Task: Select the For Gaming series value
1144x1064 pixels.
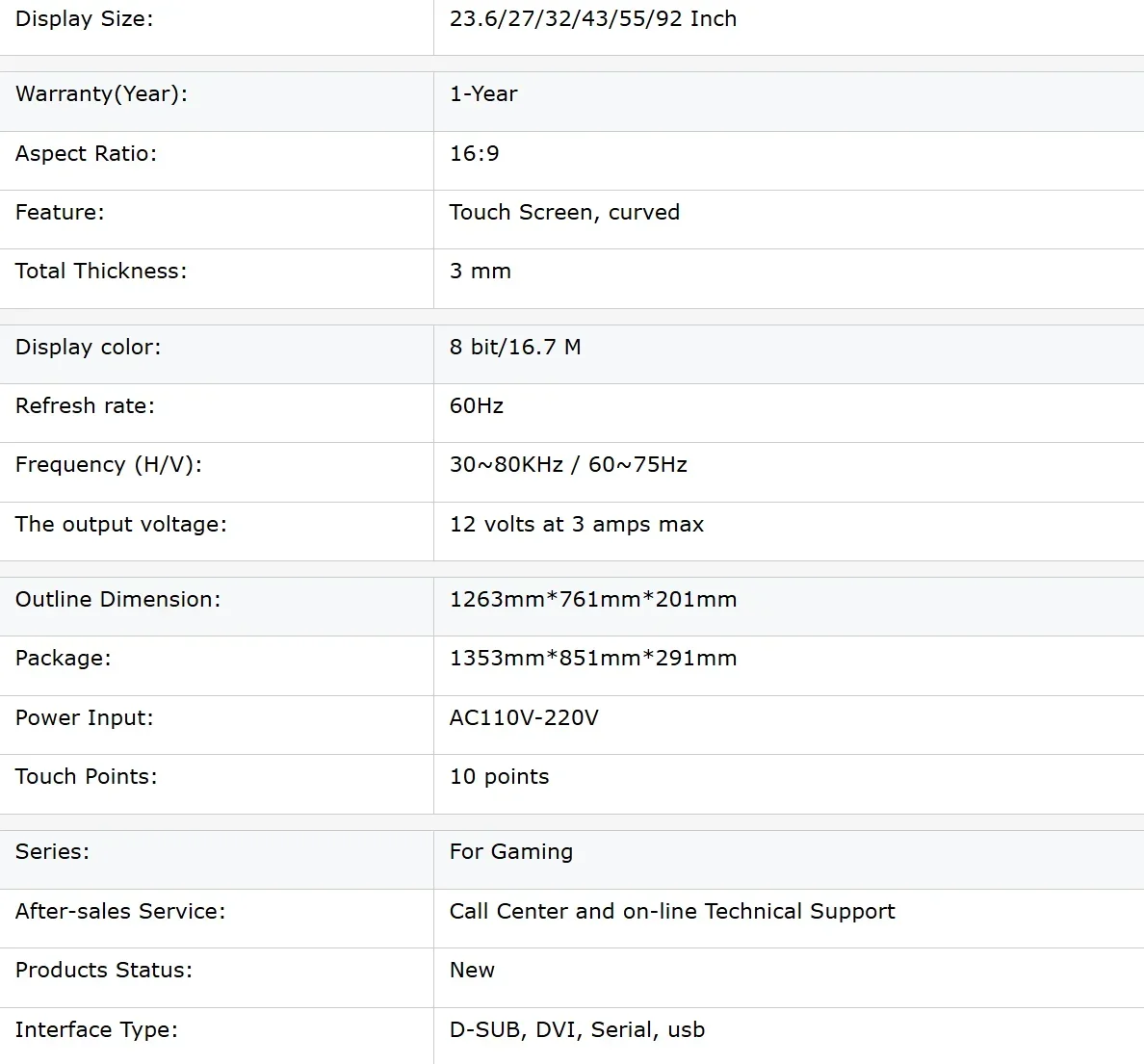Action: tap(511, 852)
